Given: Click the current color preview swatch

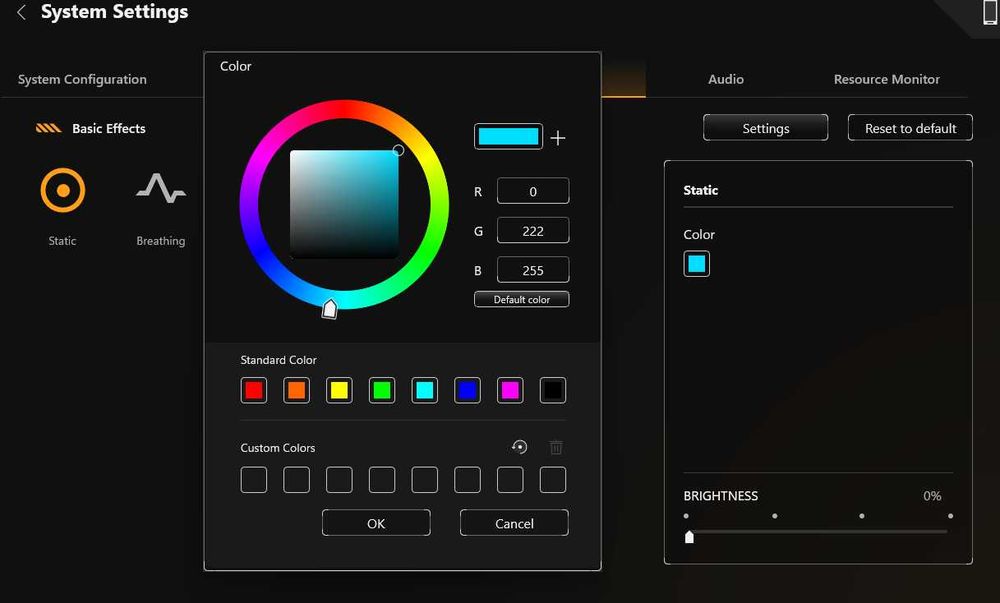Looking at the screenshot, I should (508, 136).
